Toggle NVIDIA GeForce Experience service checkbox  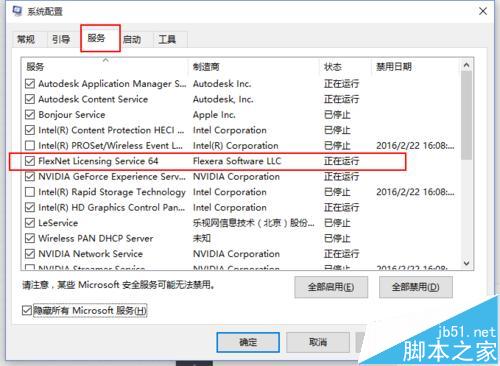coord(30,176)
